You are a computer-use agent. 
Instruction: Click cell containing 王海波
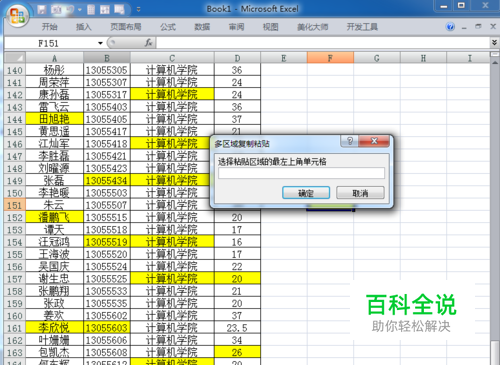[x=54, y=254]
